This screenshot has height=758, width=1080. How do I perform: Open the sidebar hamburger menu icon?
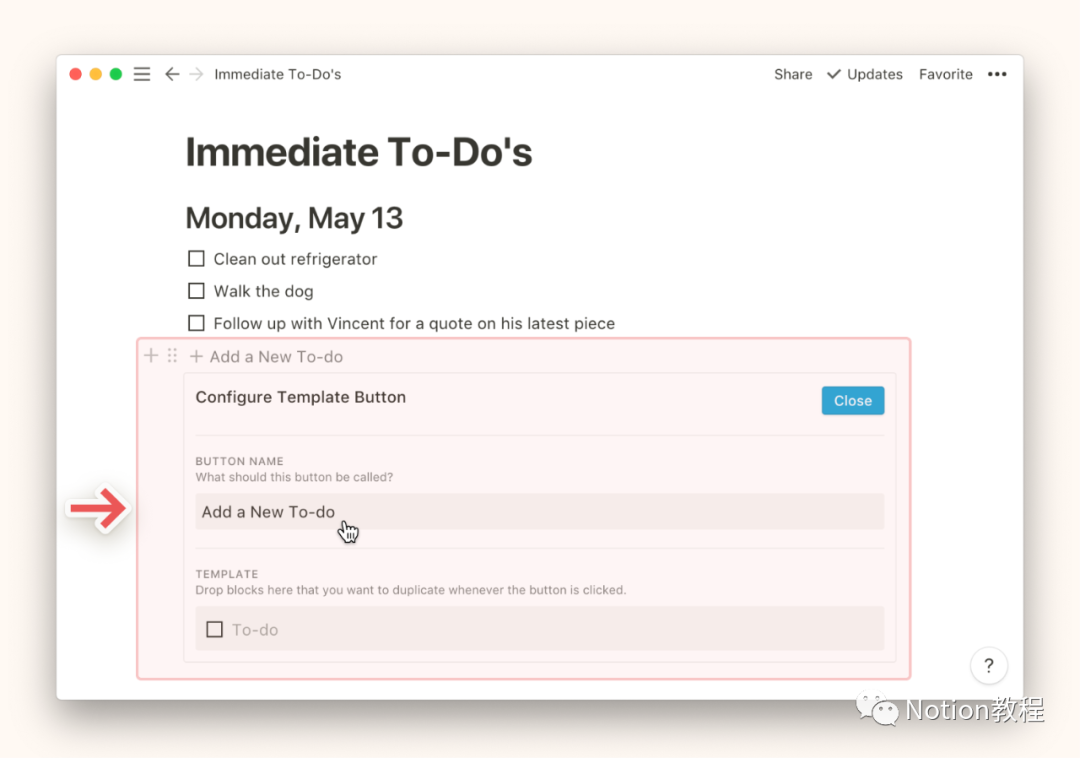[142, 74]
